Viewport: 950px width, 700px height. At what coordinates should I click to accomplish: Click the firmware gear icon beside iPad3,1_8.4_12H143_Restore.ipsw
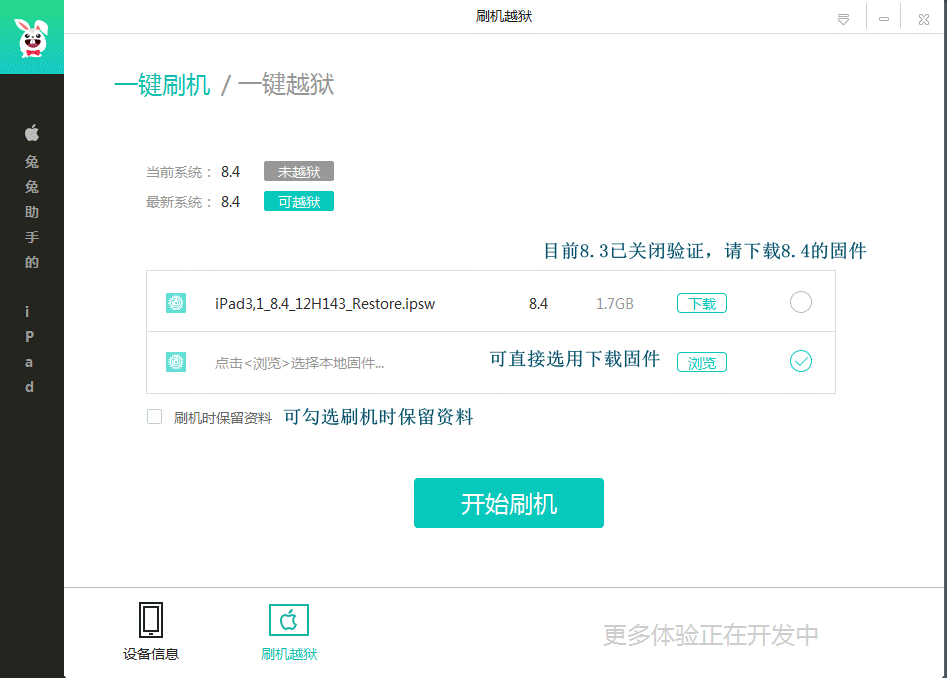click(176, 302)
